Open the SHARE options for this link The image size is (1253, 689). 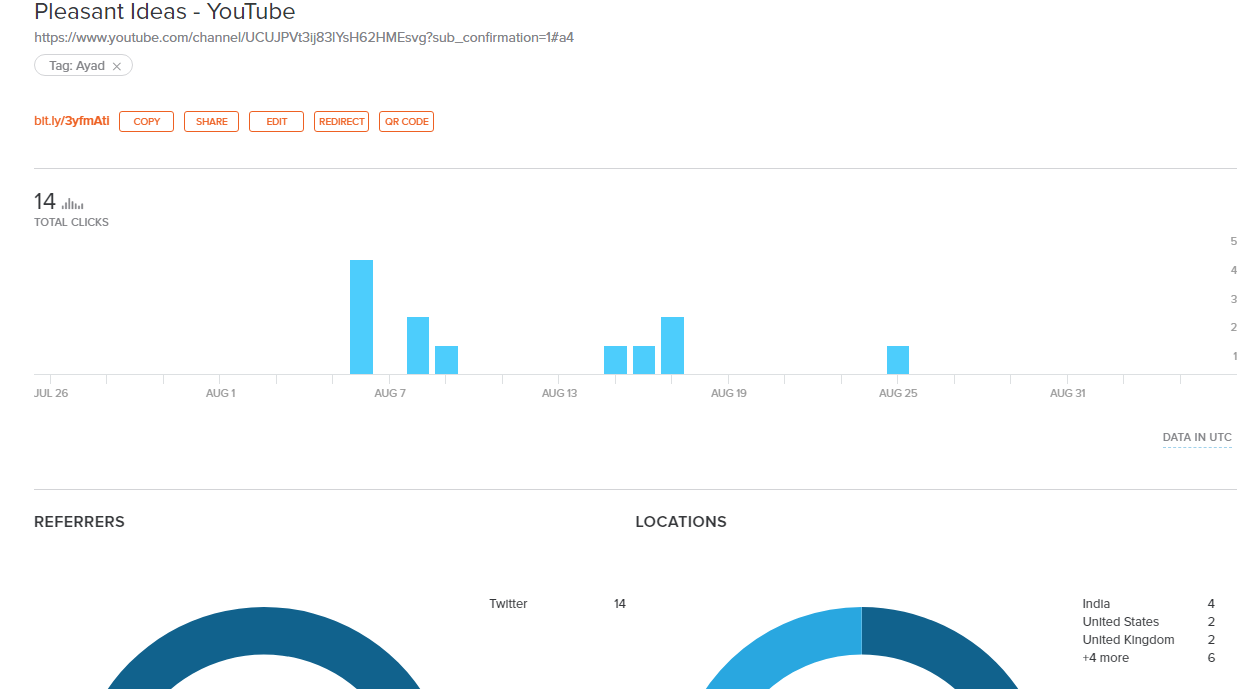211,122
